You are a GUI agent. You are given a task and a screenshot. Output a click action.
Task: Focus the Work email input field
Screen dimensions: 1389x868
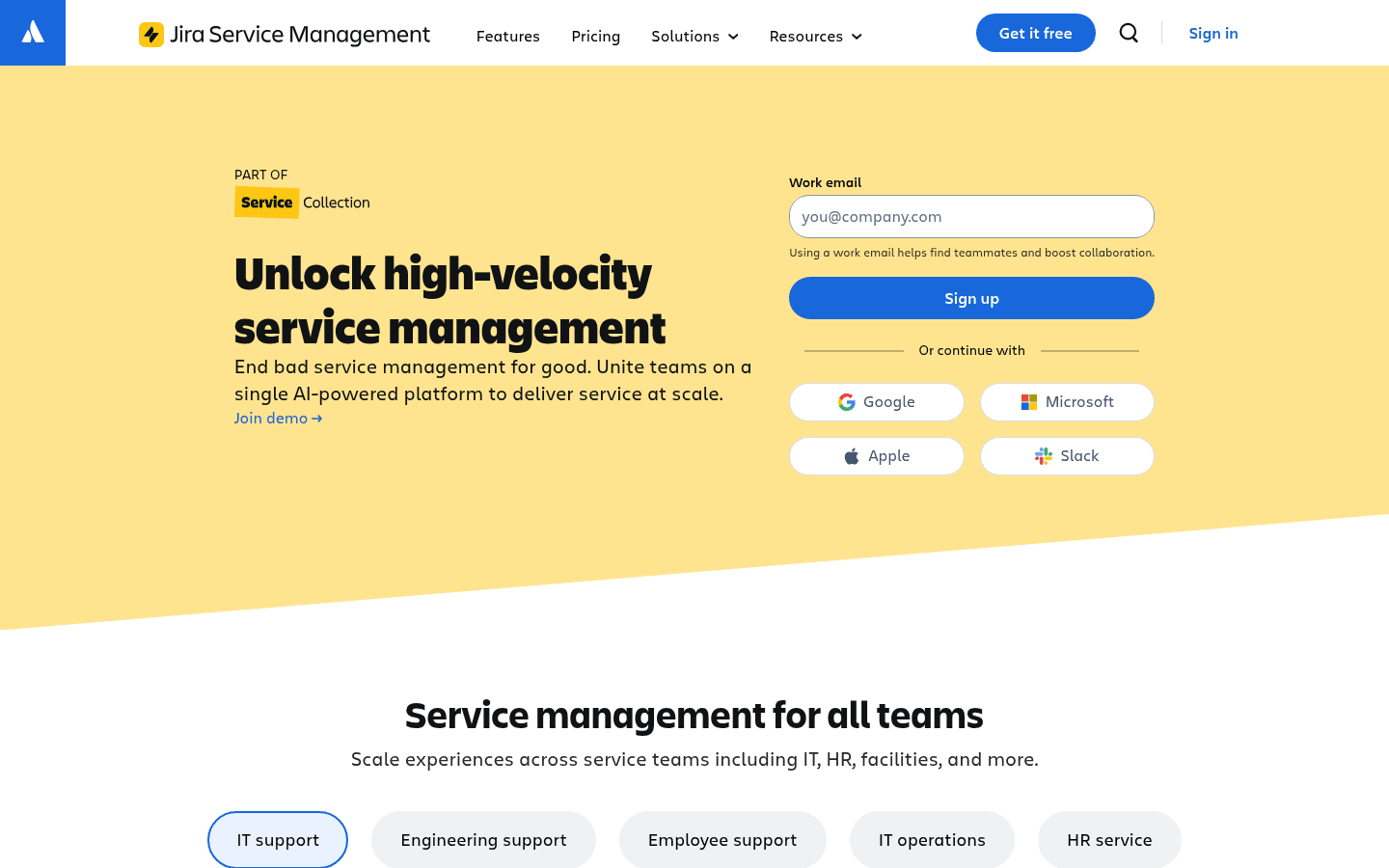click(971, 216)
